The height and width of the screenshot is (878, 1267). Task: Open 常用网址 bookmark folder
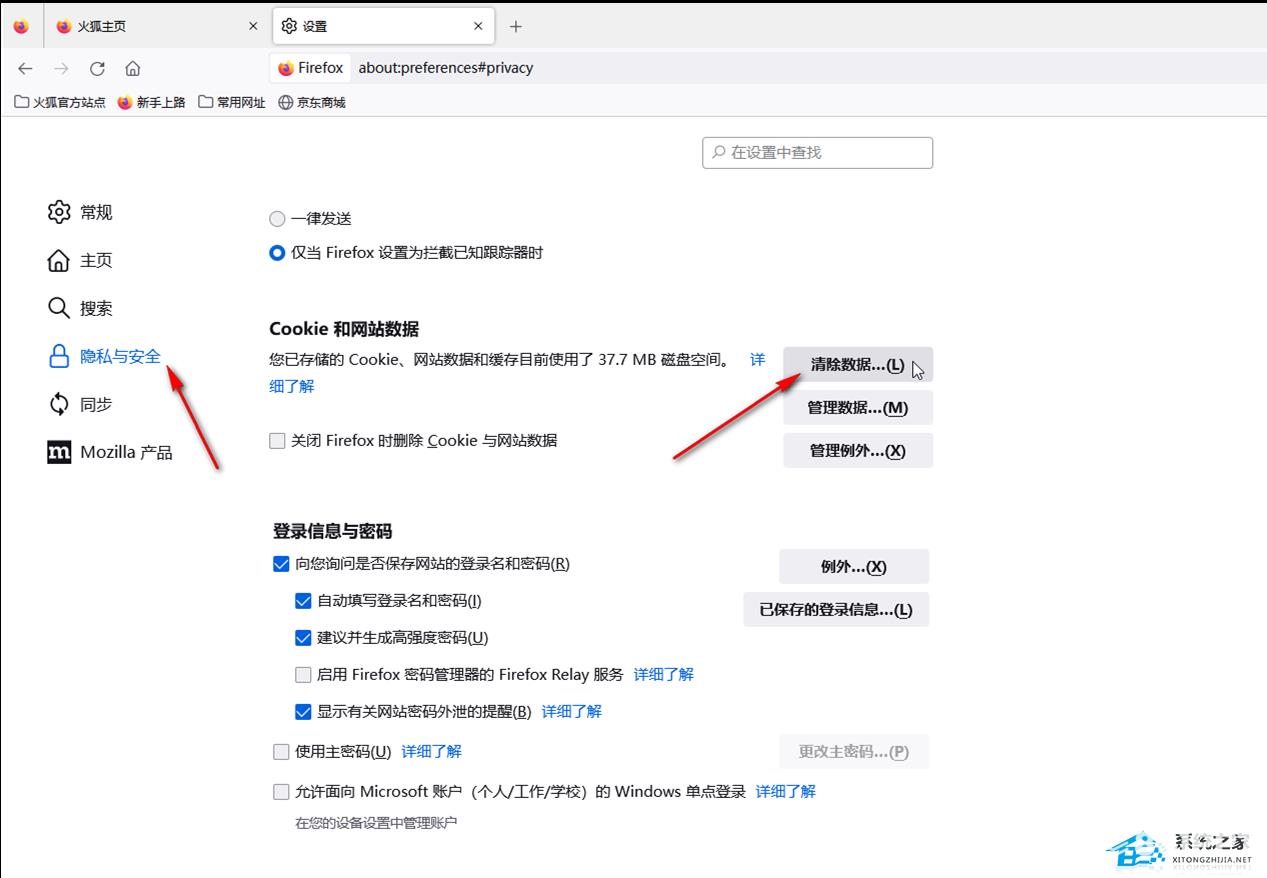pos(232,102)
